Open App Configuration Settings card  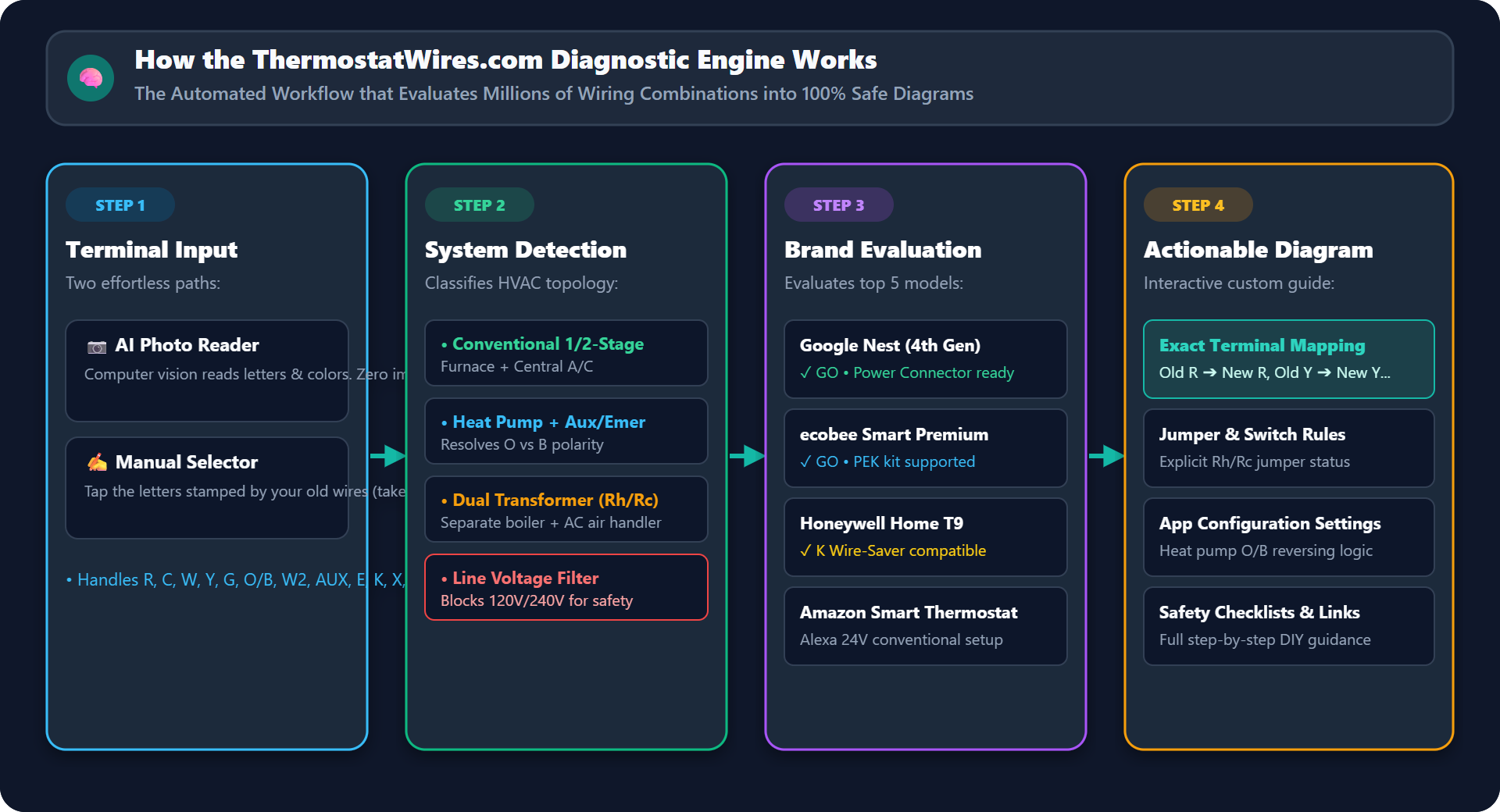click(x=1289, y=537)
